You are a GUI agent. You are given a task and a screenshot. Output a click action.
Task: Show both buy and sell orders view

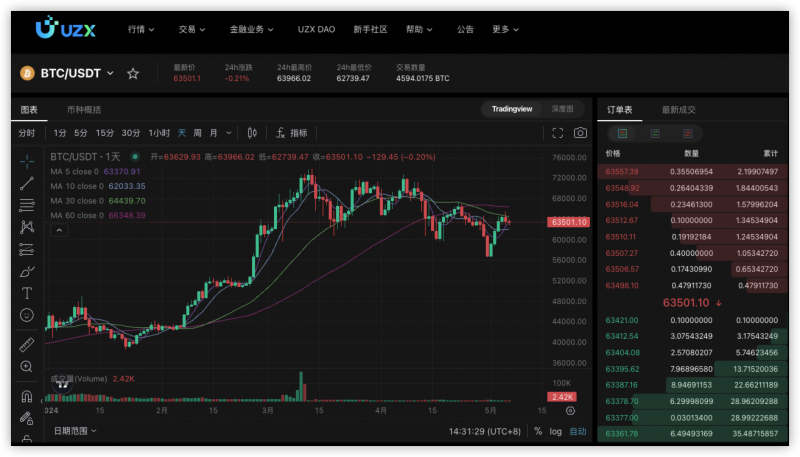point(622,134)
